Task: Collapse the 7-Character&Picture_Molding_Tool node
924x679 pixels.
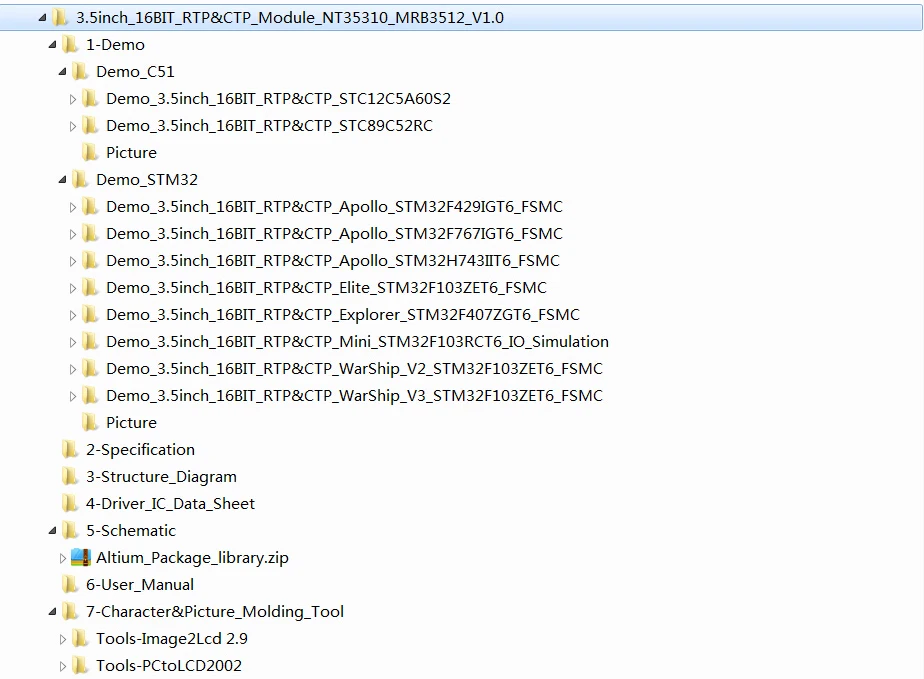Action: [52, 612]
